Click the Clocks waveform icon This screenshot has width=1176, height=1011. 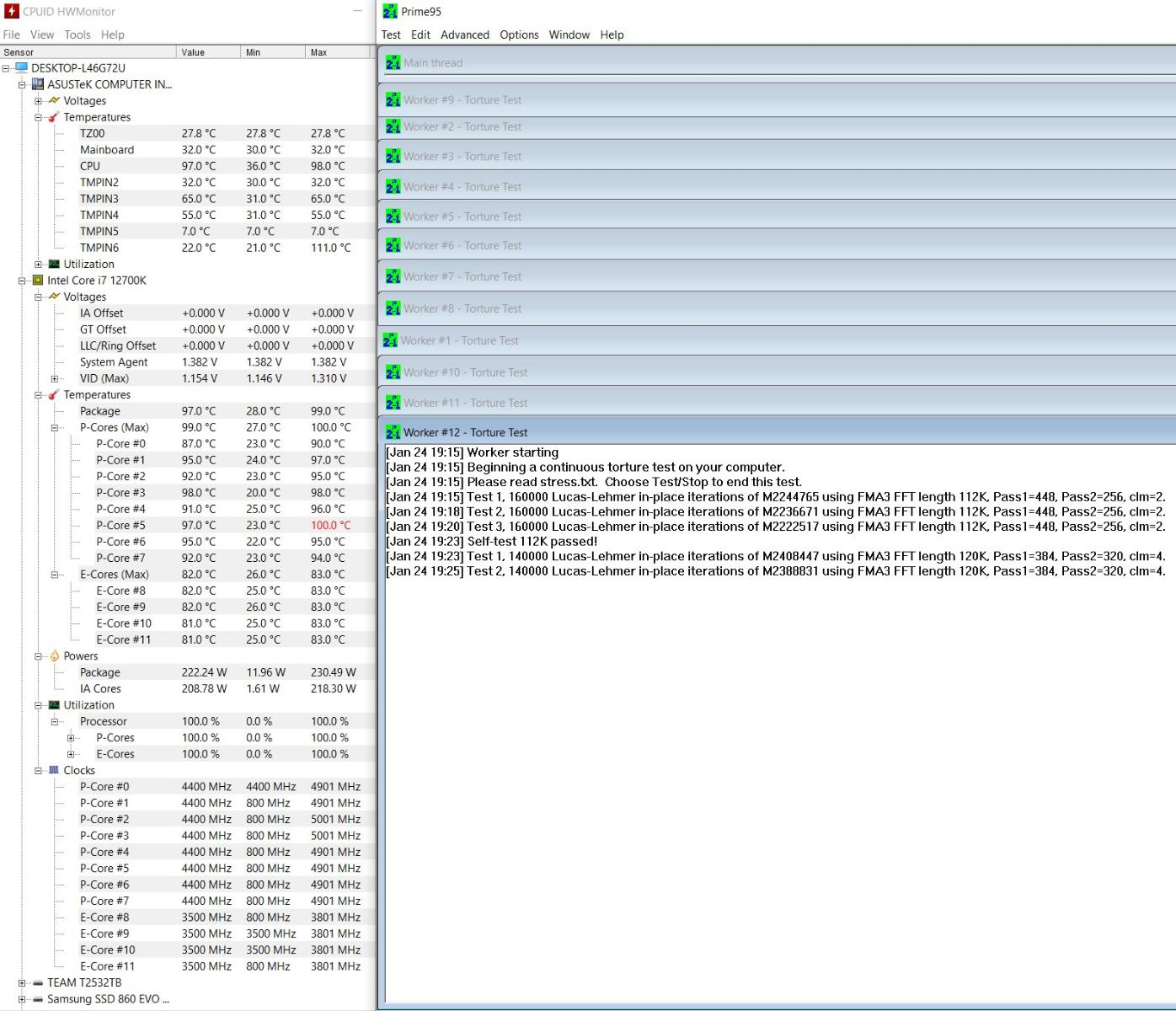click(x=54, y=770)
